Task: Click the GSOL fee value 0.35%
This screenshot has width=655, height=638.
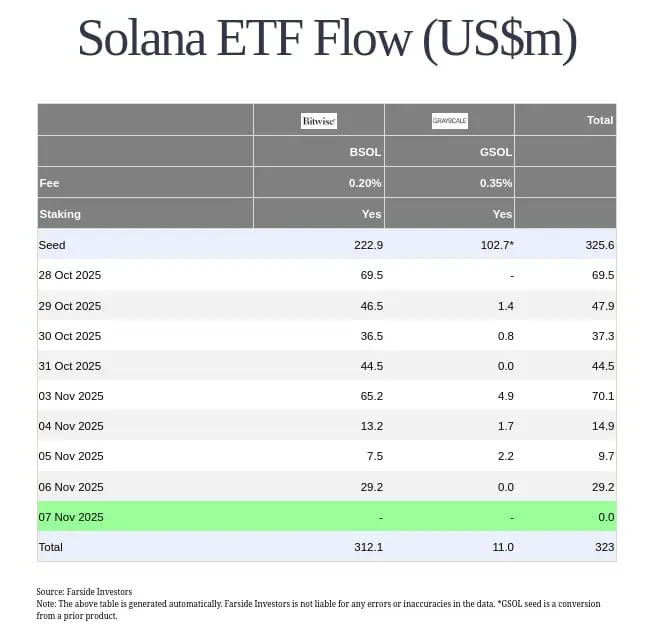Action: click(496, 183)
